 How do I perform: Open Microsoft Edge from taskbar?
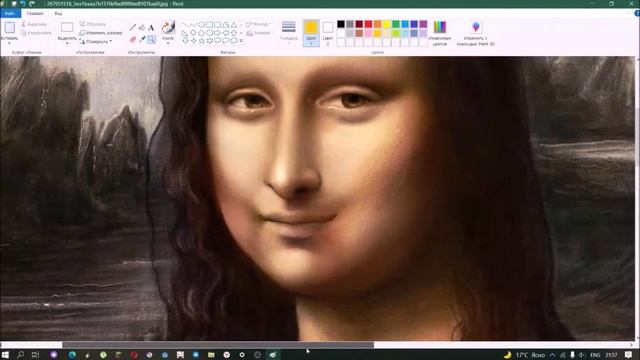pyautogui.click(x=72, y=355)
